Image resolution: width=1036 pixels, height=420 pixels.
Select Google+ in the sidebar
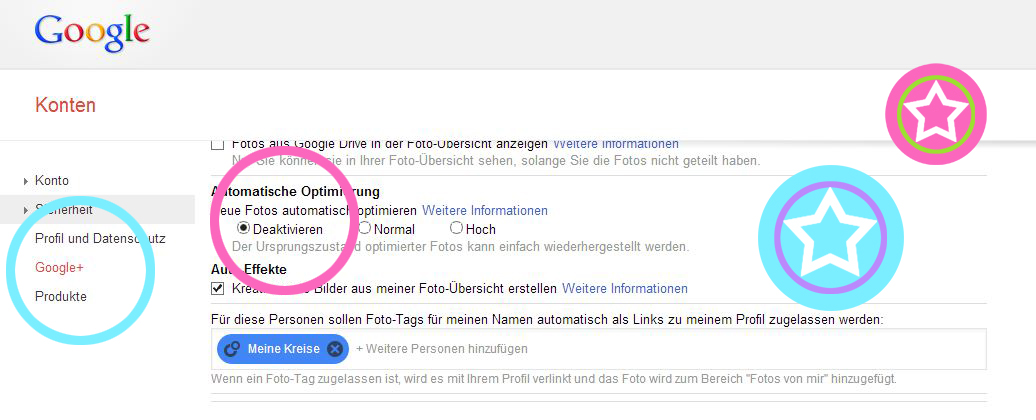pyautogui.click(x=59, y=267)
